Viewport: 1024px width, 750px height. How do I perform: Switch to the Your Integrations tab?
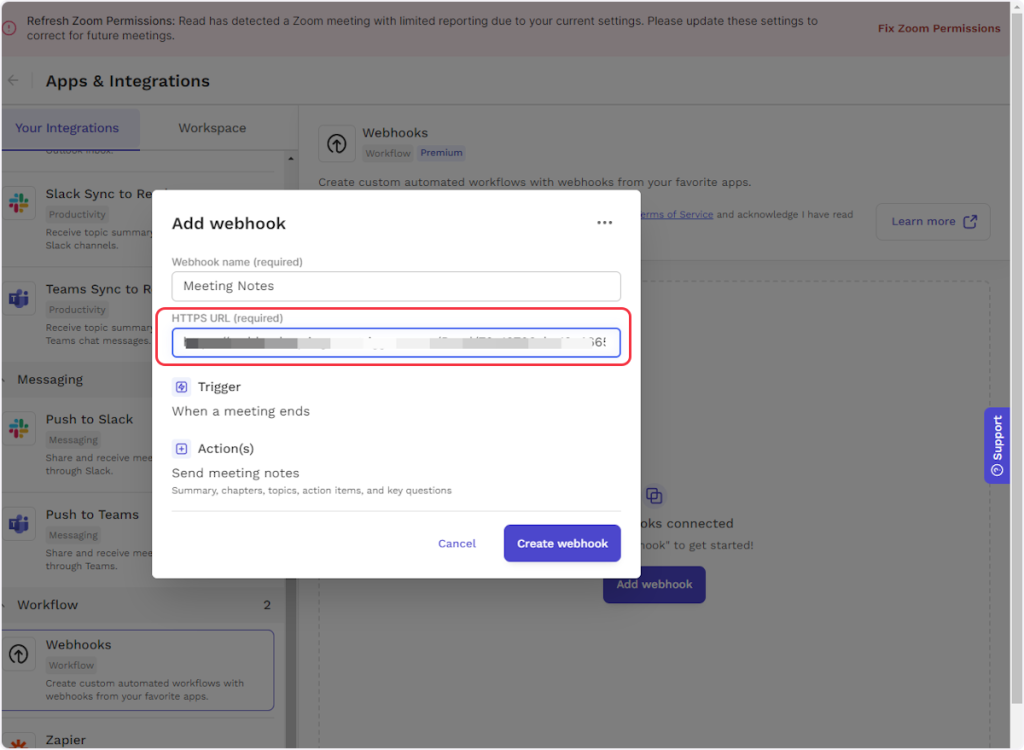67,128
